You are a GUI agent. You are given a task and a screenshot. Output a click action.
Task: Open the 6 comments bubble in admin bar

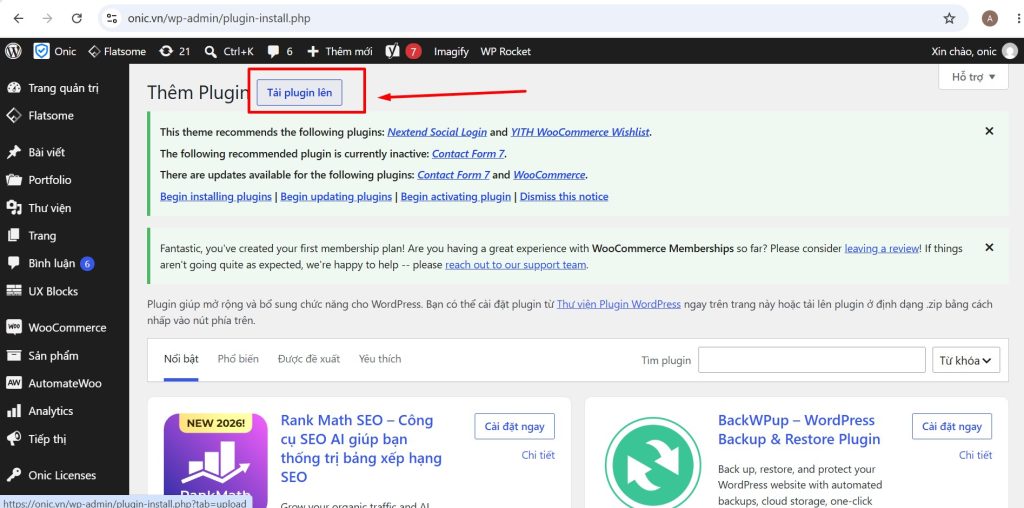tap(280, 51)
